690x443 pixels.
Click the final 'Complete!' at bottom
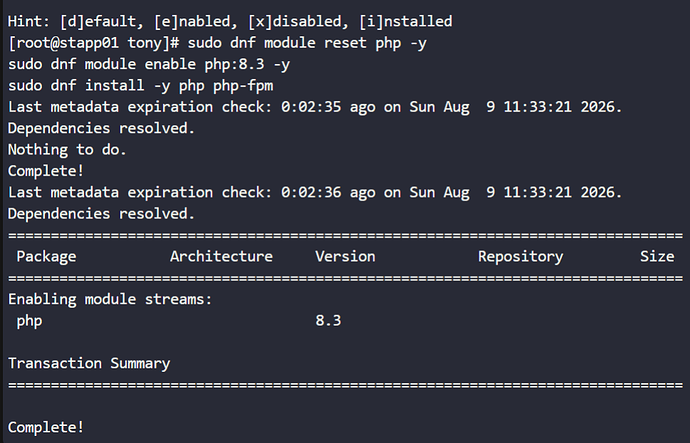pos(46,428)
